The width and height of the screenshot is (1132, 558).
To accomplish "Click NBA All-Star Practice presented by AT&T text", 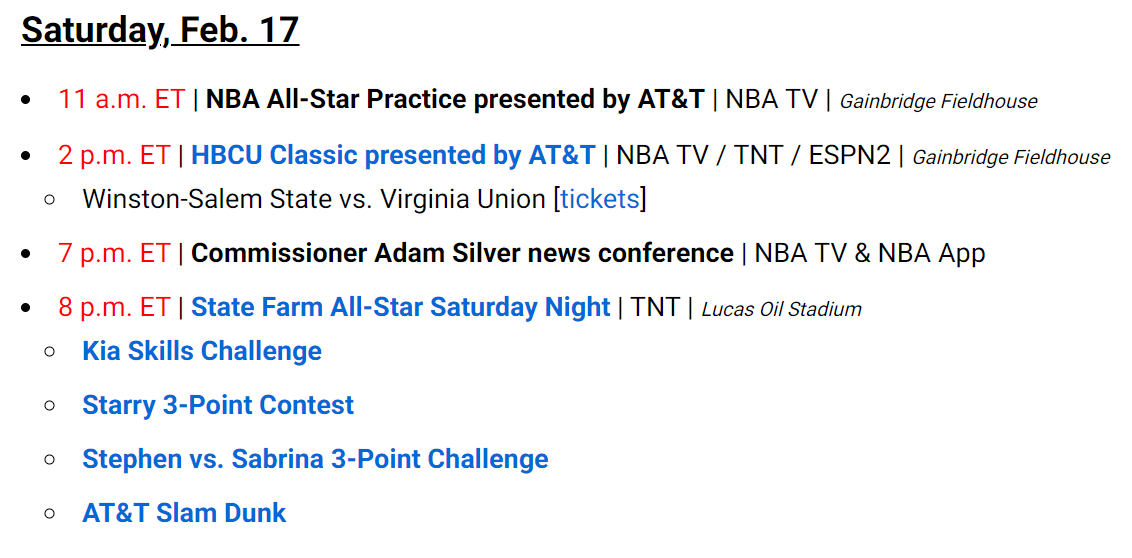I will [x=455, y=100].
